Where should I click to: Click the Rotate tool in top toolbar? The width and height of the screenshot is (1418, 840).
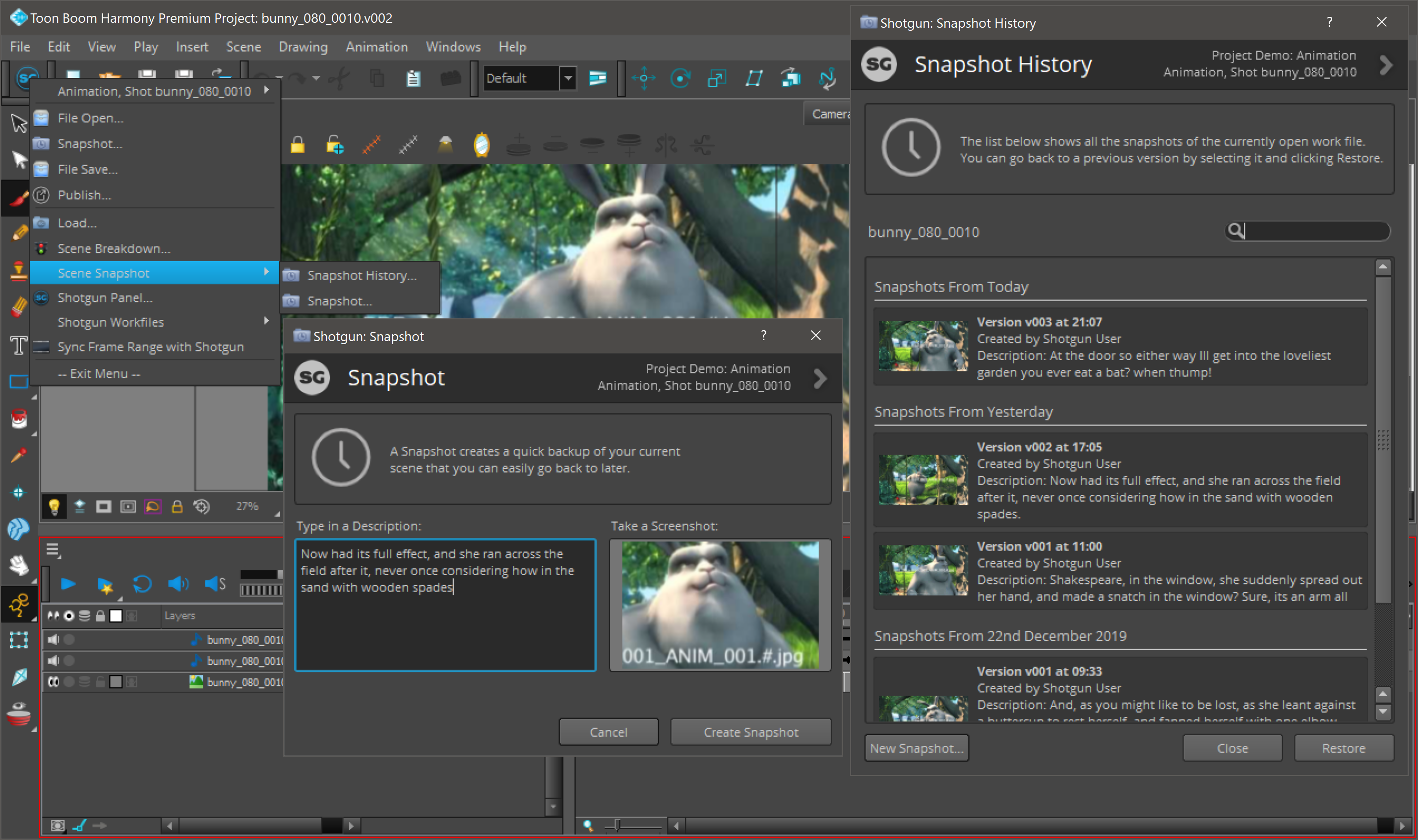680,78
